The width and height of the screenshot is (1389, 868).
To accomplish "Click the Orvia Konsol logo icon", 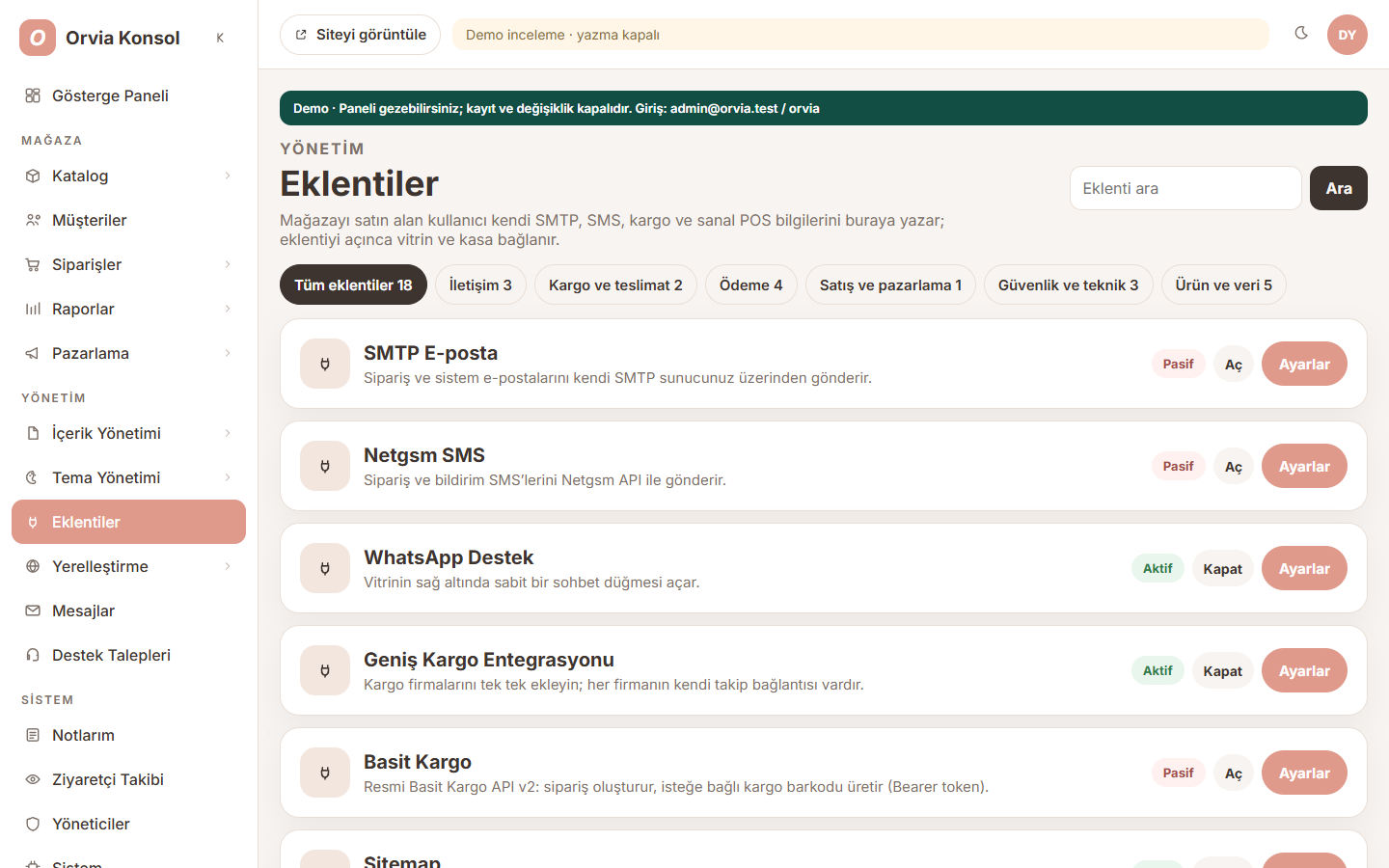I will pyautogui.click(x=38, y=38).
